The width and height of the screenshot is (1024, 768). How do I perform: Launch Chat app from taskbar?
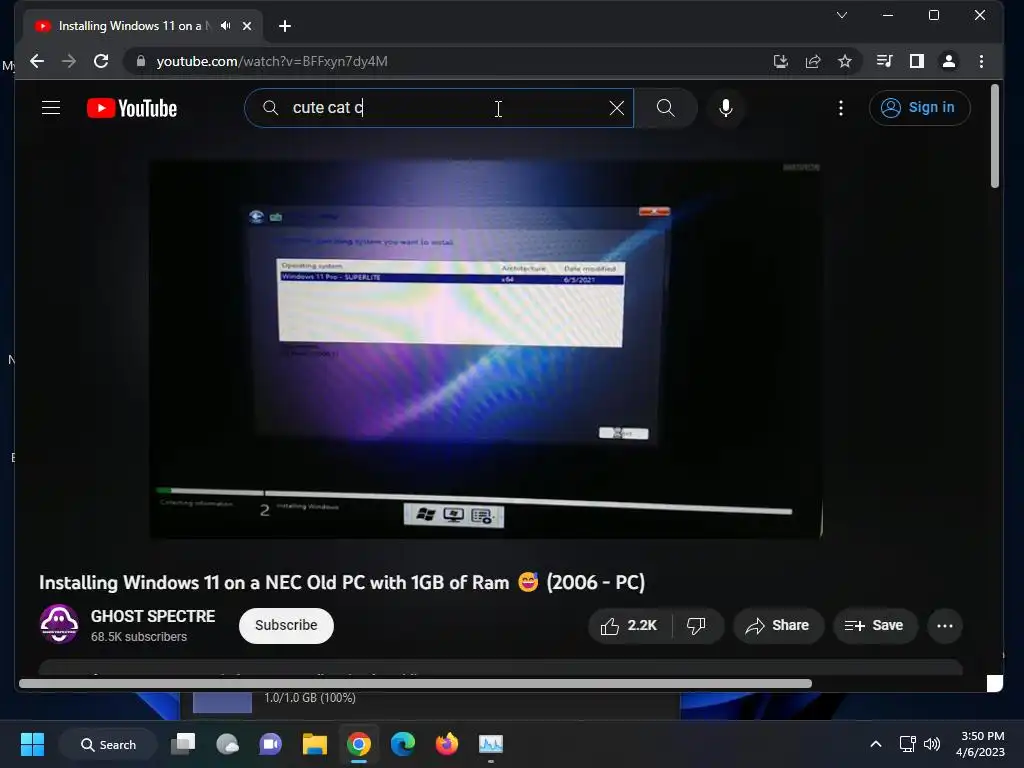(x=270, y=744)
